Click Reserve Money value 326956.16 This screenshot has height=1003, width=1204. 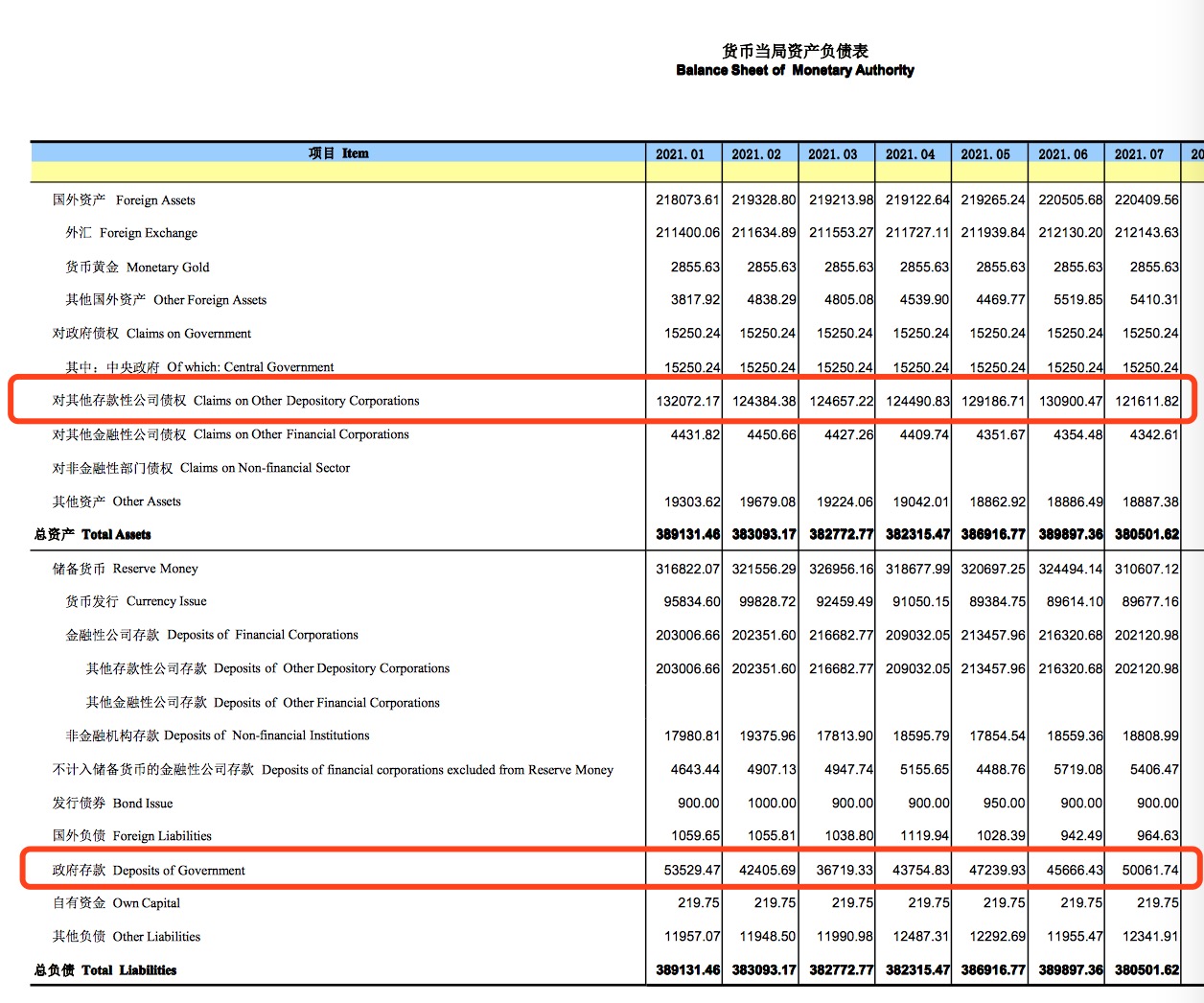841,569
